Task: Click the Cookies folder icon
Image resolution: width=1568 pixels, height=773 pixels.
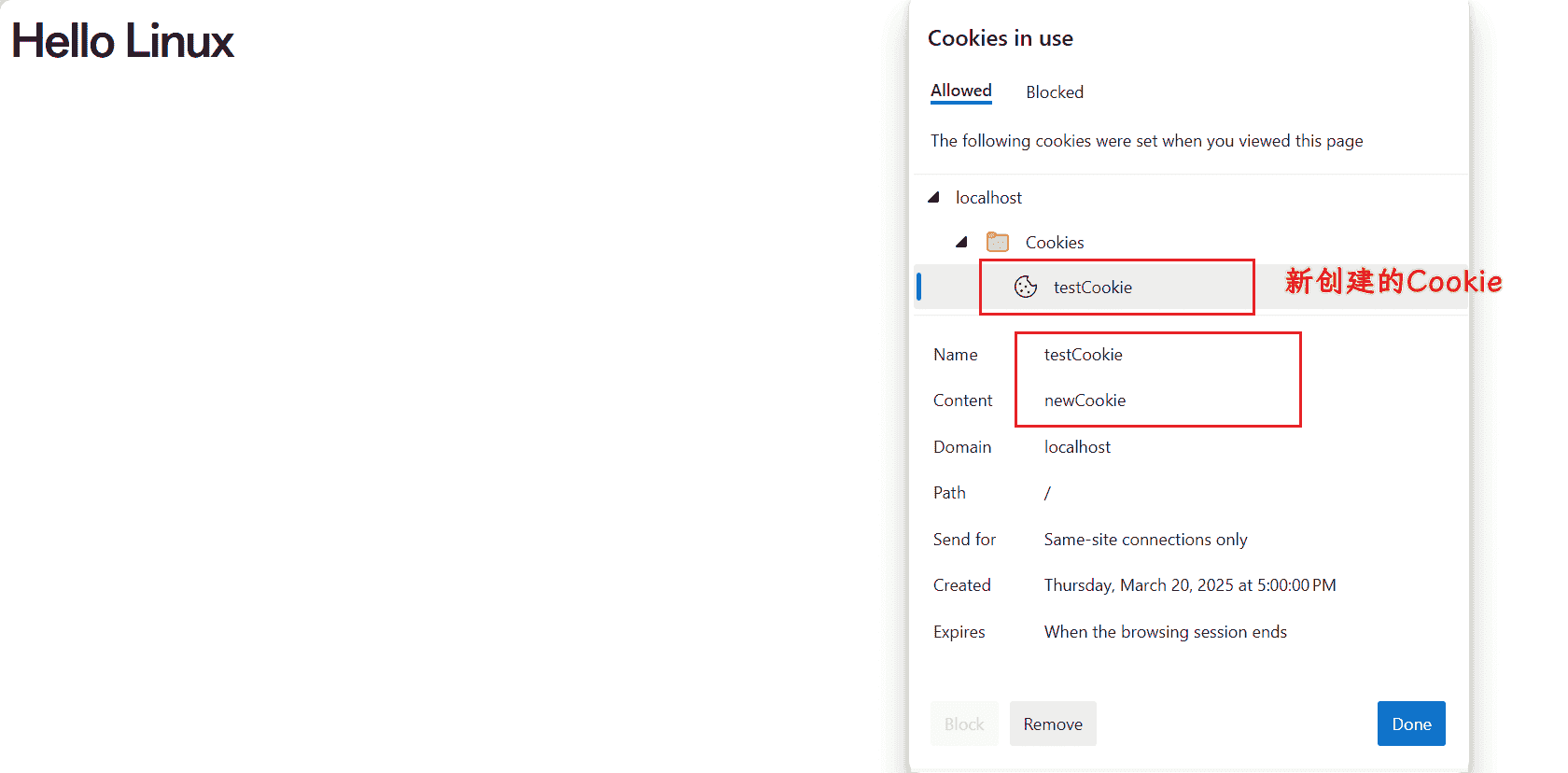Action: coord(998,242)
